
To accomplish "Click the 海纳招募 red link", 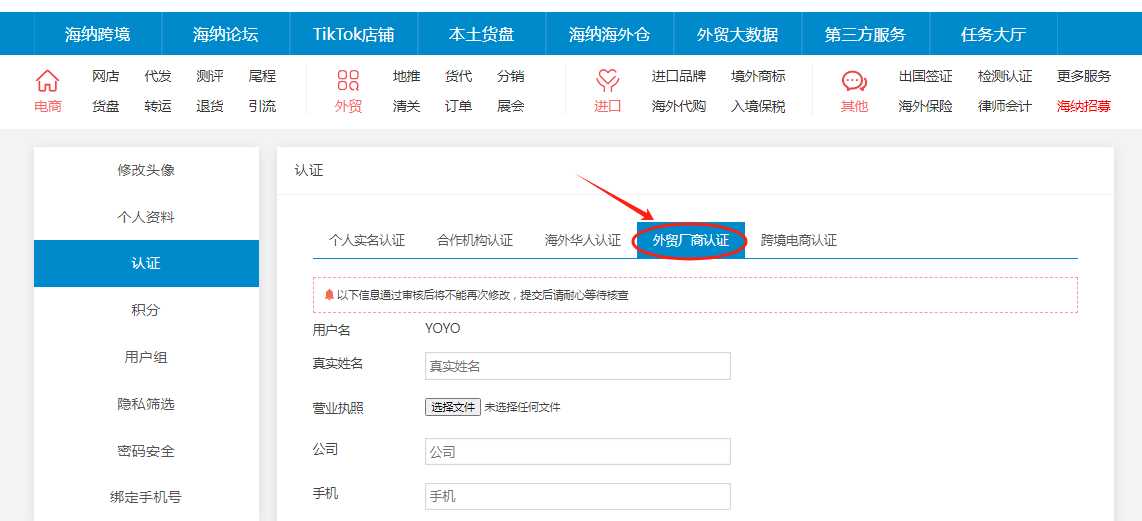I will (x=1084, y=106).
